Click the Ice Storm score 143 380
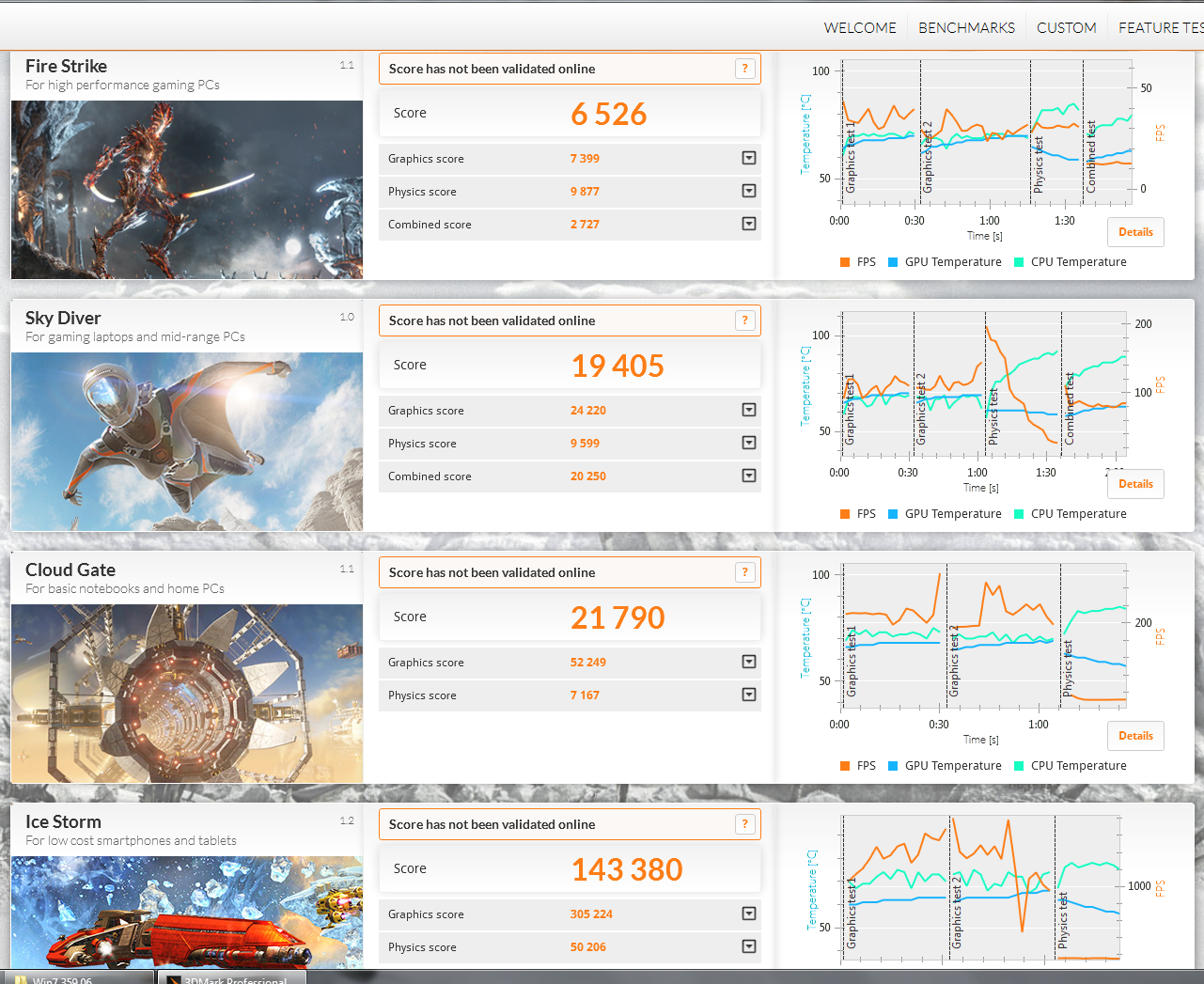The height and width of the screenshot is (984, 1204). pyautogui.click(x=627, y=869)
